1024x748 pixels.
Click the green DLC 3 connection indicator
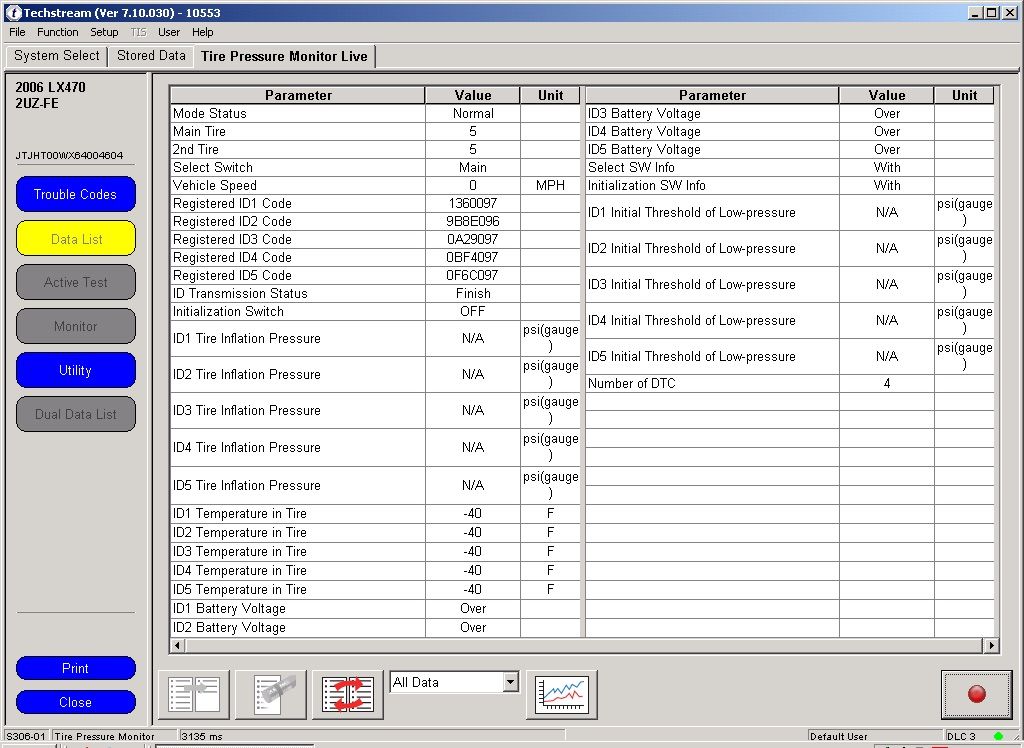pyautogui.click(x=998, y=736)
